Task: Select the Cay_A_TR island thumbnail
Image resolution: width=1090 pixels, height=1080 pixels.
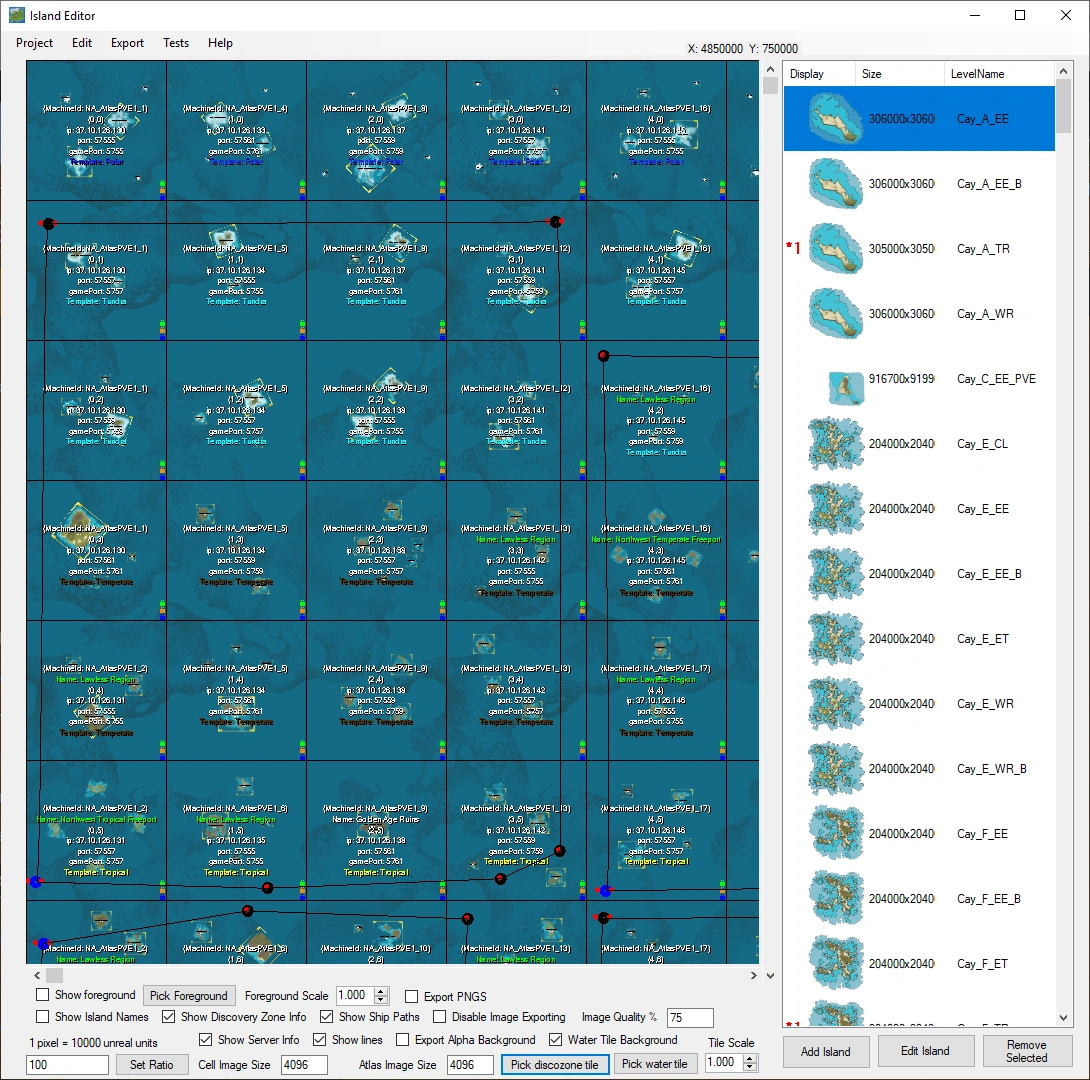Action: coord(836,249)
